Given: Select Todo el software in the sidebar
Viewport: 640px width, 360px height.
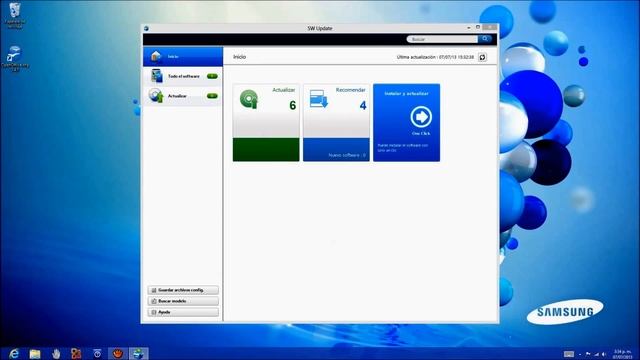Looking at the screenshot, I should [x=183, y=76].
